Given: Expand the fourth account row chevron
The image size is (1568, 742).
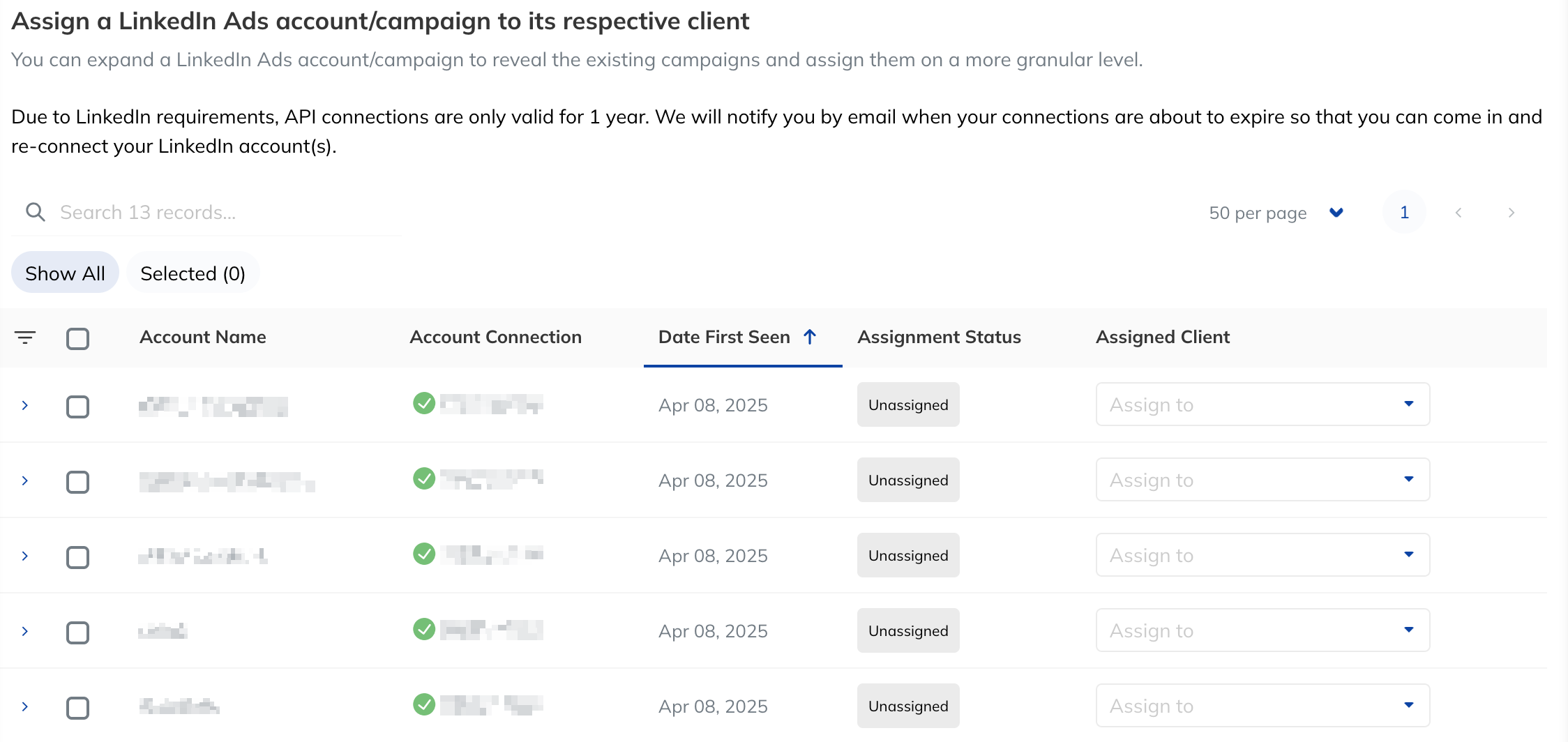Looking at the screenshot, I should (25, 631).
